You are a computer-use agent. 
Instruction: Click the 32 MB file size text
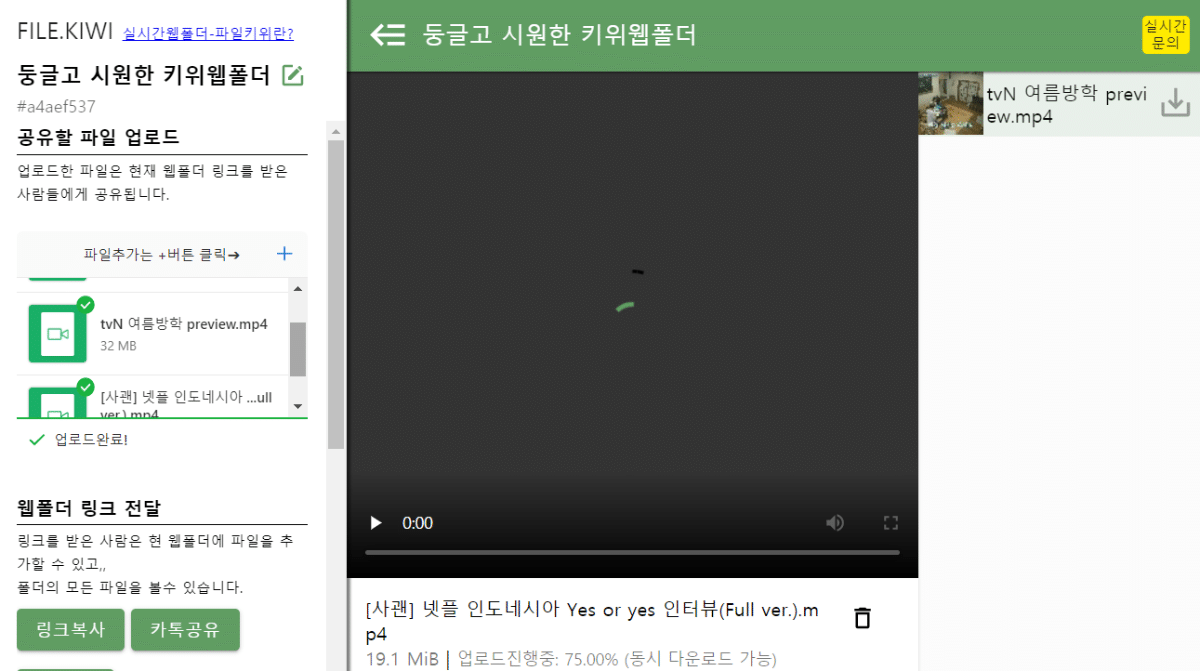click(118, 346)
